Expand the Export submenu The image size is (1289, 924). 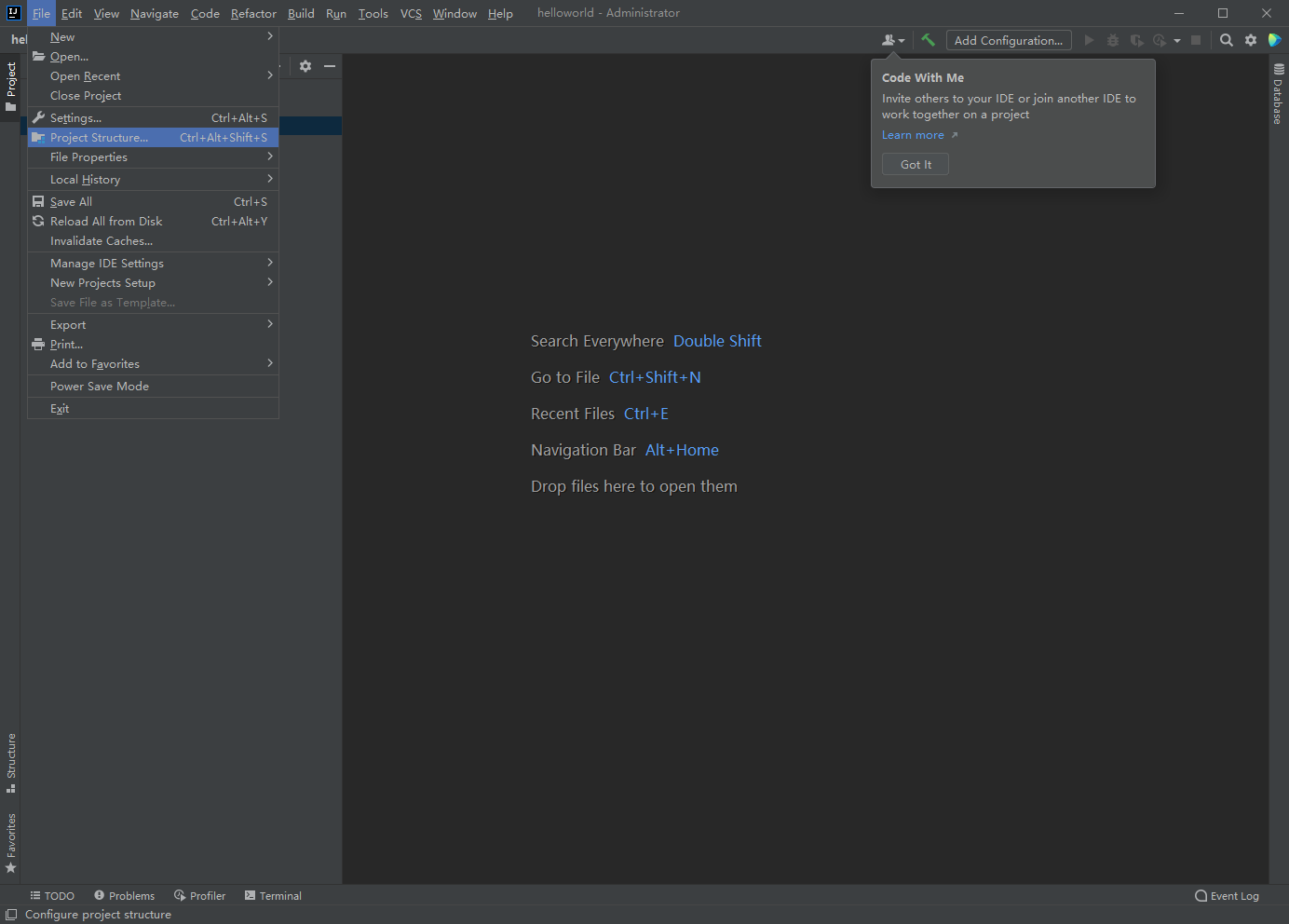coord(153,325)
